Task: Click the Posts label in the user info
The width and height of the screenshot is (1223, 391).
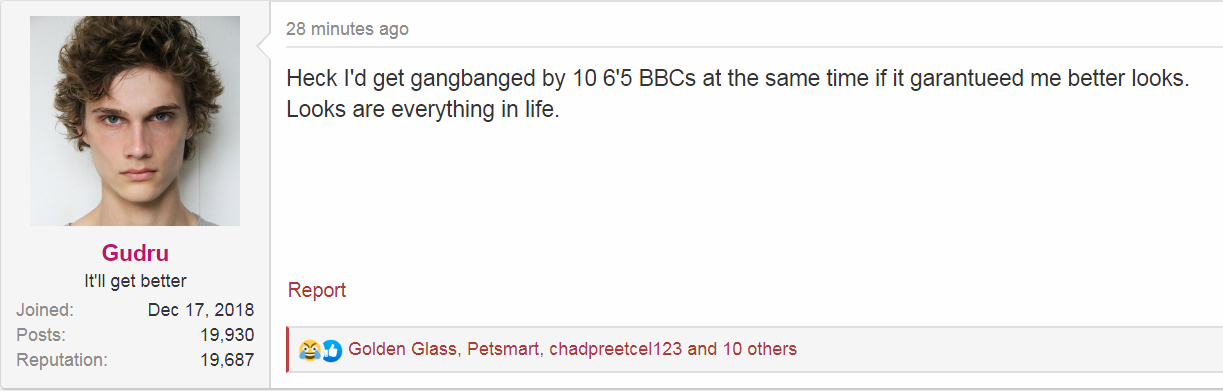Action: 41,335
